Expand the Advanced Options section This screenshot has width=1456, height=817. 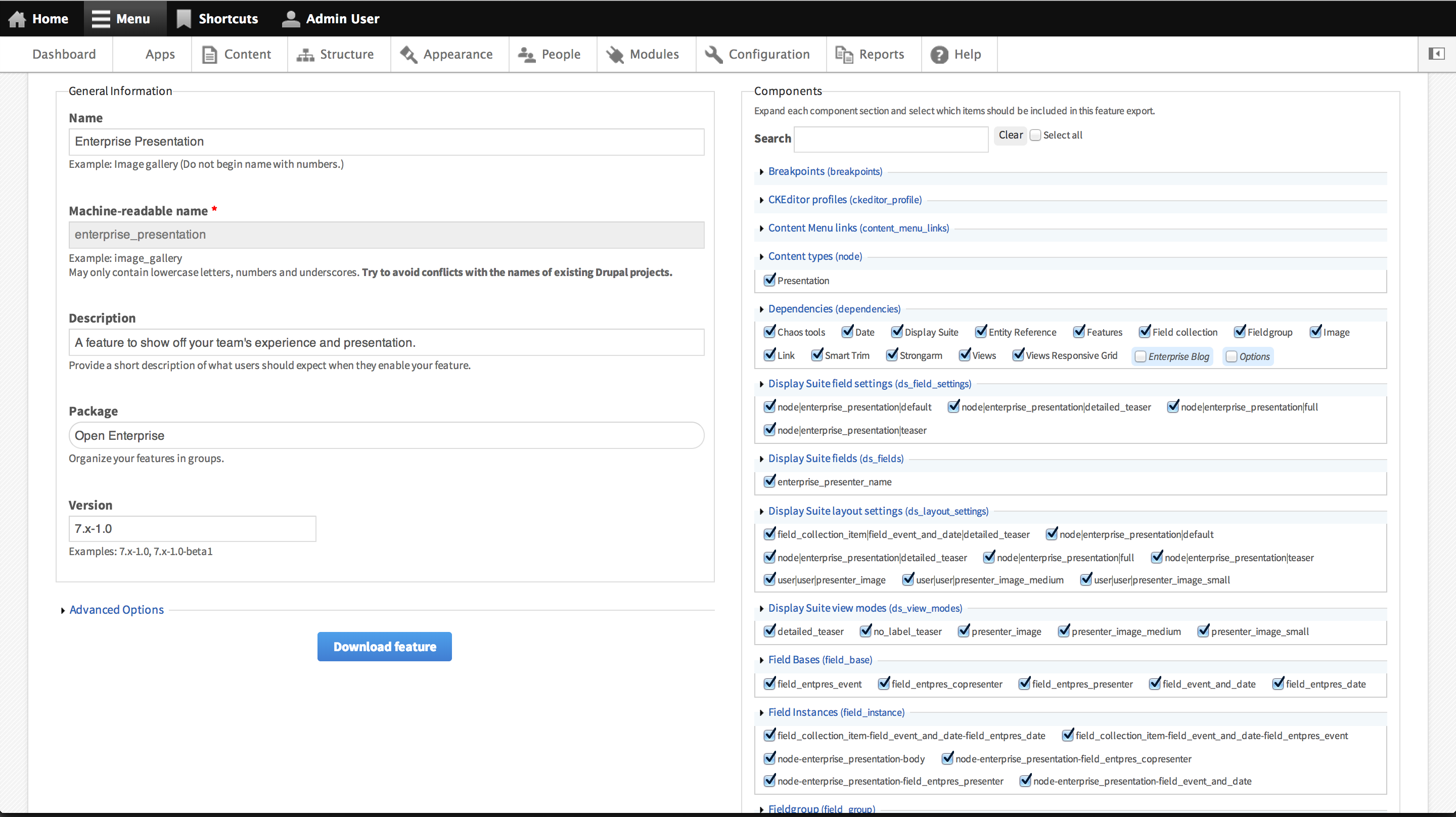(x=116, y=609)
